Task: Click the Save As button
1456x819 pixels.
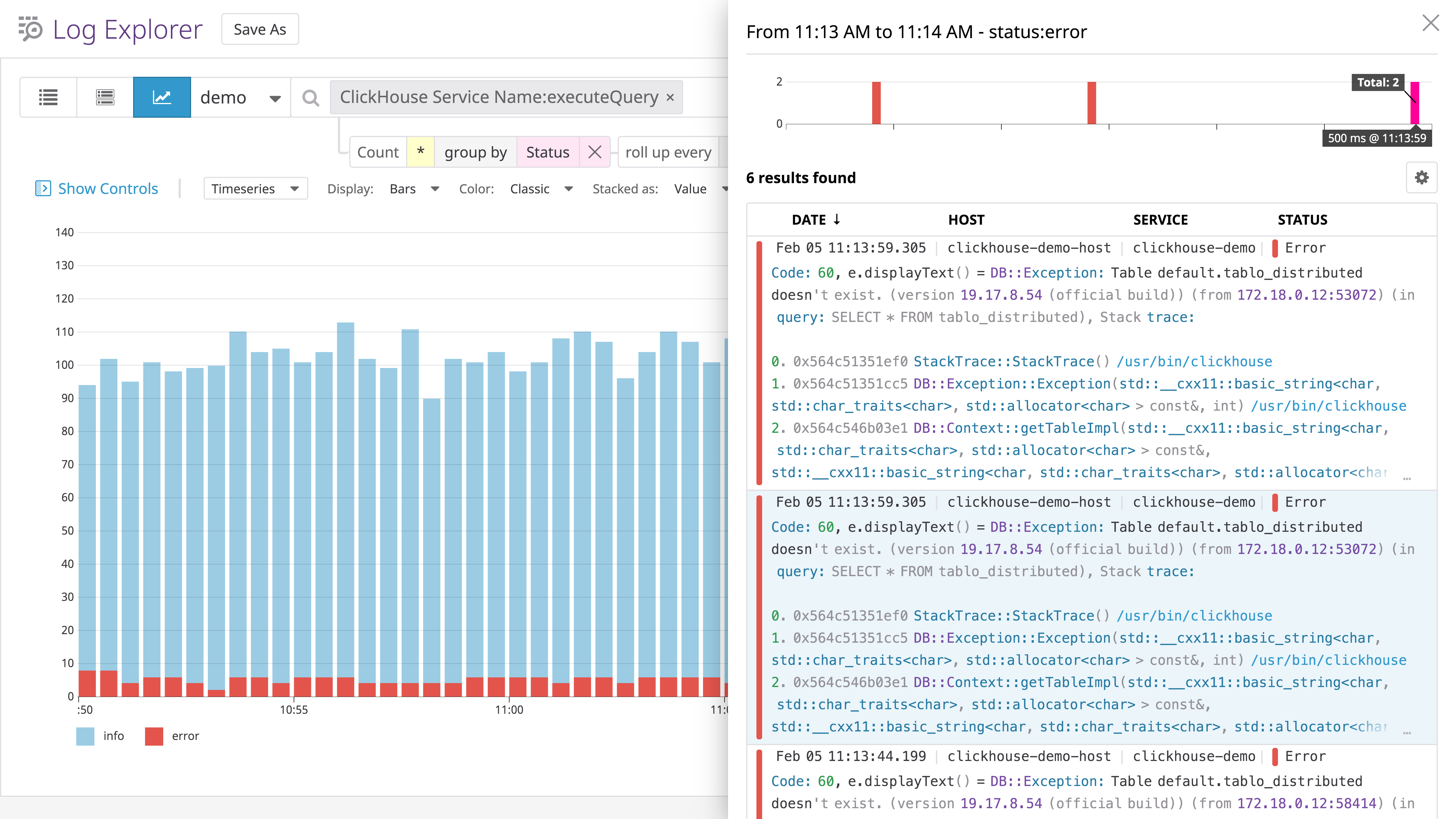Action: click(260, 29)
